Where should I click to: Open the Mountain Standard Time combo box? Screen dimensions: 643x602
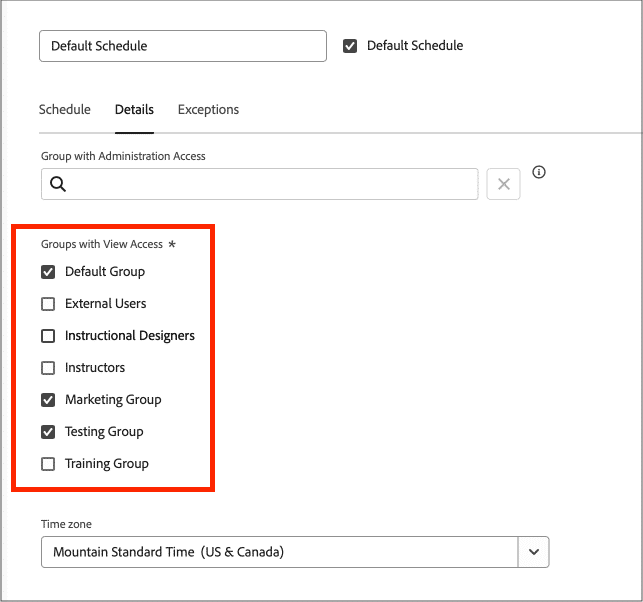280,552
